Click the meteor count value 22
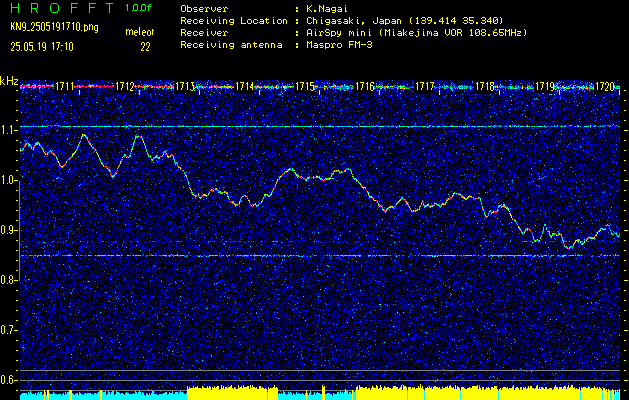 tap(145, 47)
